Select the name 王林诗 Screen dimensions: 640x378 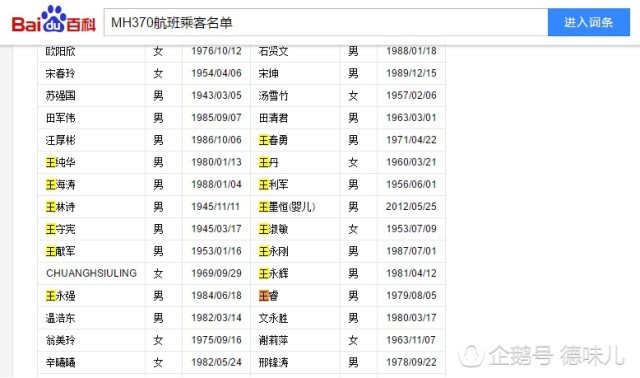[x=60, y=207]
